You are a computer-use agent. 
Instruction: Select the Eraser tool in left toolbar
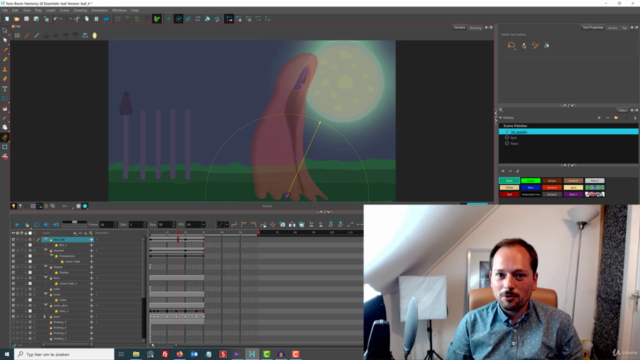(5, 79)
